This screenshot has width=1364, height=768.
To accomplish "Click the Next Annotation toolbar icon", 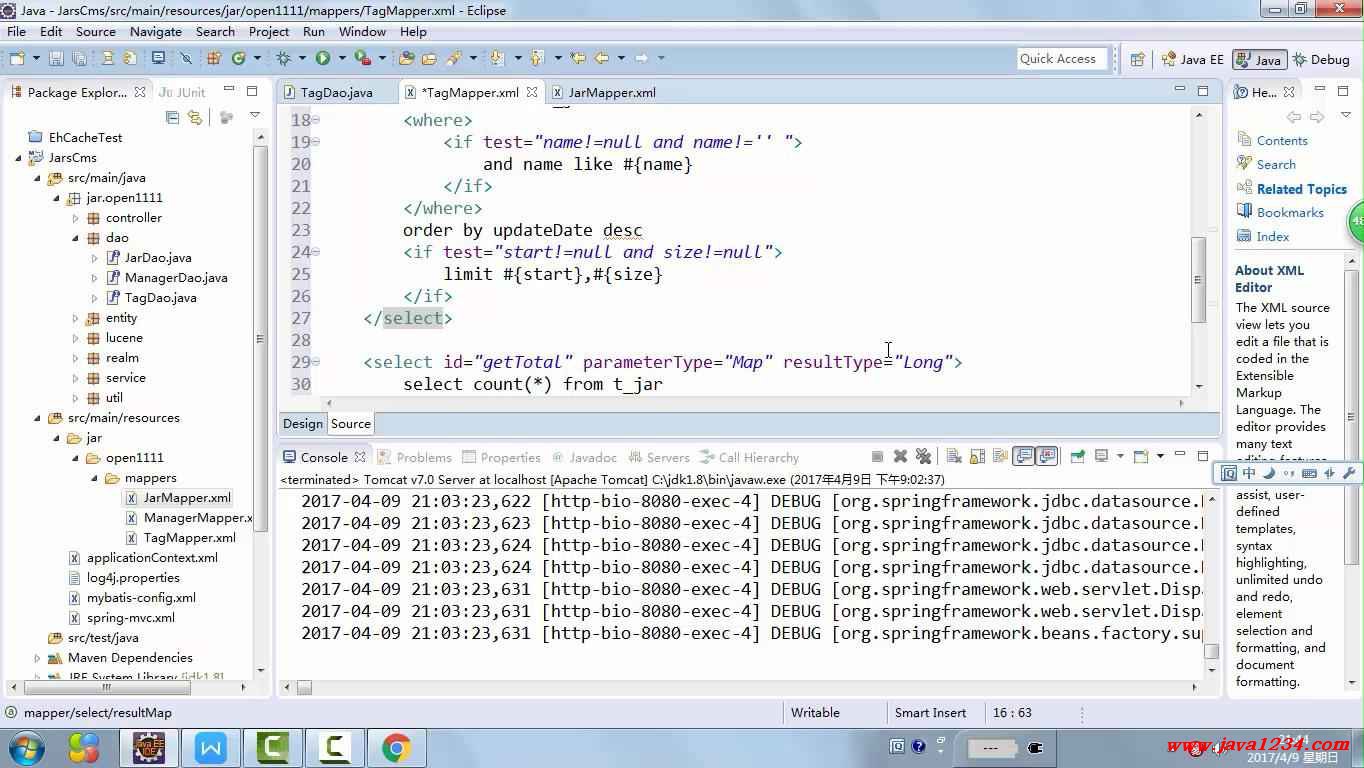I will click(x=497, y=58).
